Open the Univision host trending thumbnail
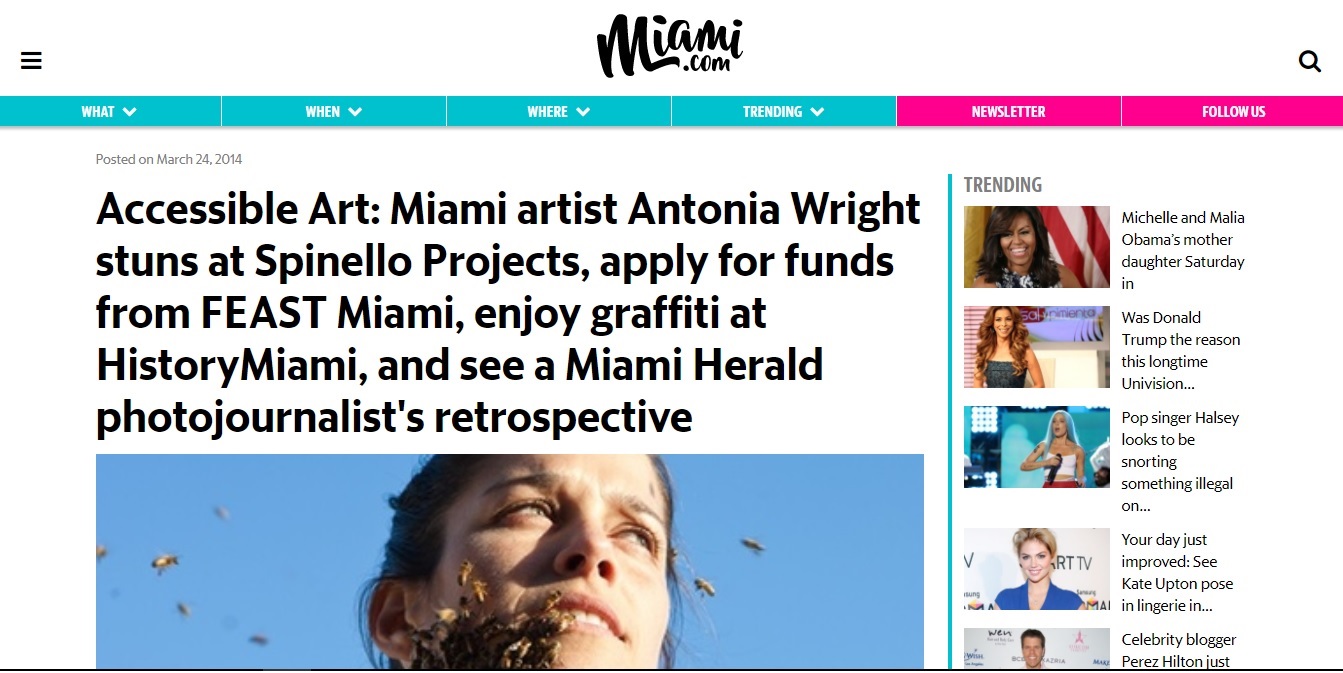This screenshot has width=1343, height=673. click(1037, 347)
